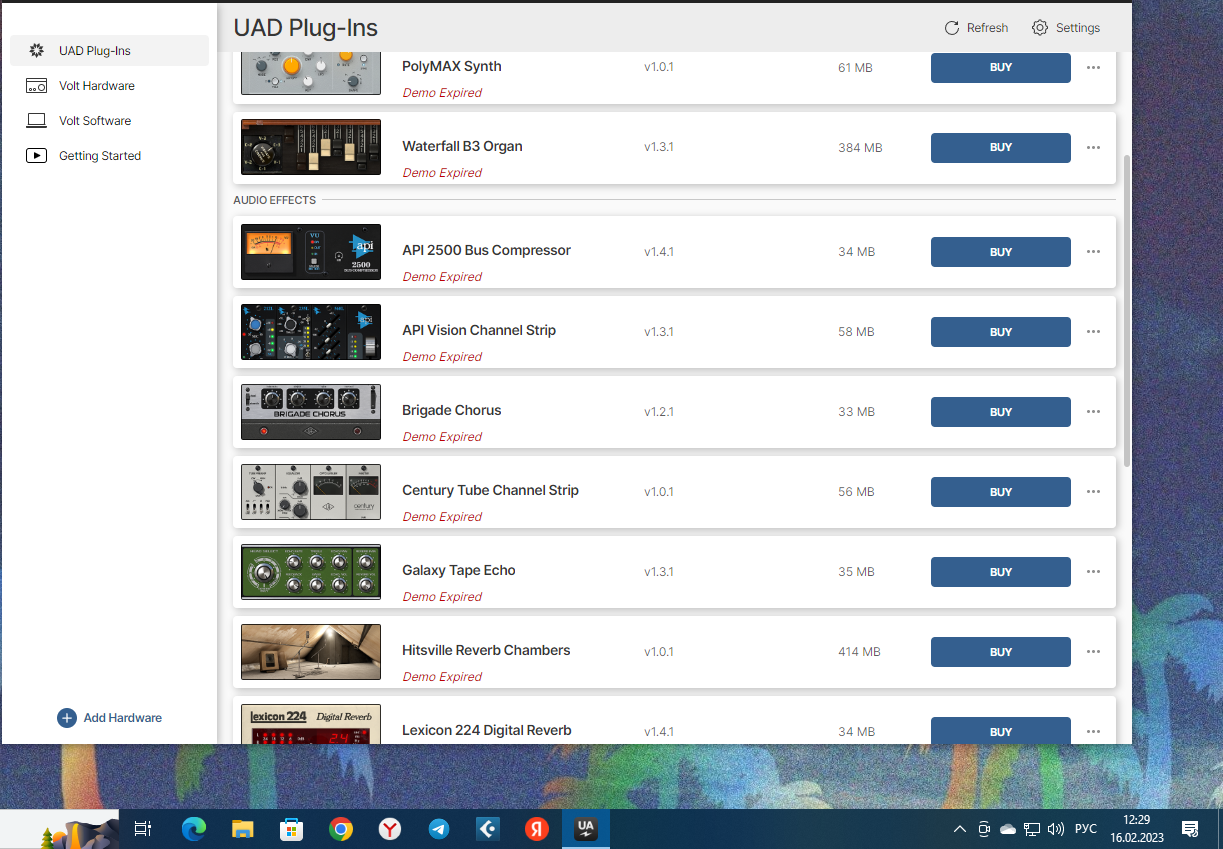The width and height of the screenshot is (1223, 849).
Task: Click the v1.4.1 version of API 2500
Action: click(x=659, y=252)
